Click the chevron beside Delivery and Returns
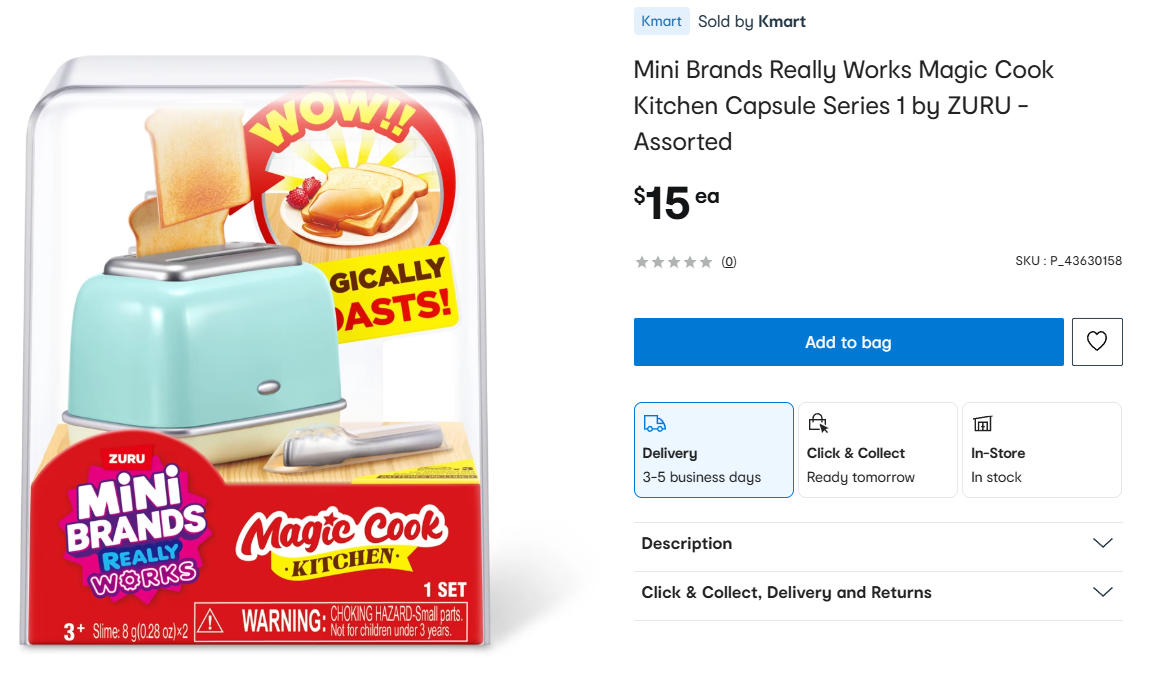Screen dimensions: 1167x690 pos(1102,592)
